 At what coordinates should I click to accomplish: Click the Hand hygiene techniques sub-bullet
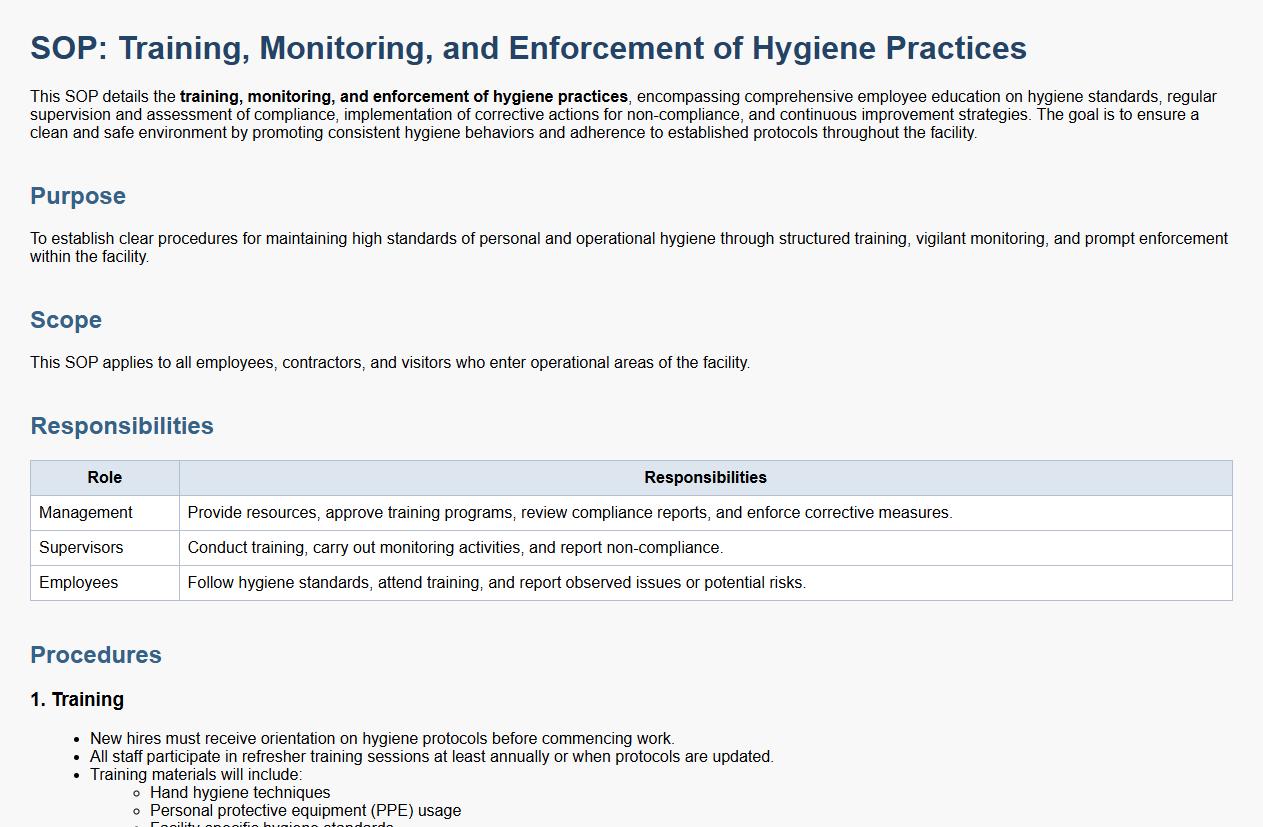[x=240, y=793]
